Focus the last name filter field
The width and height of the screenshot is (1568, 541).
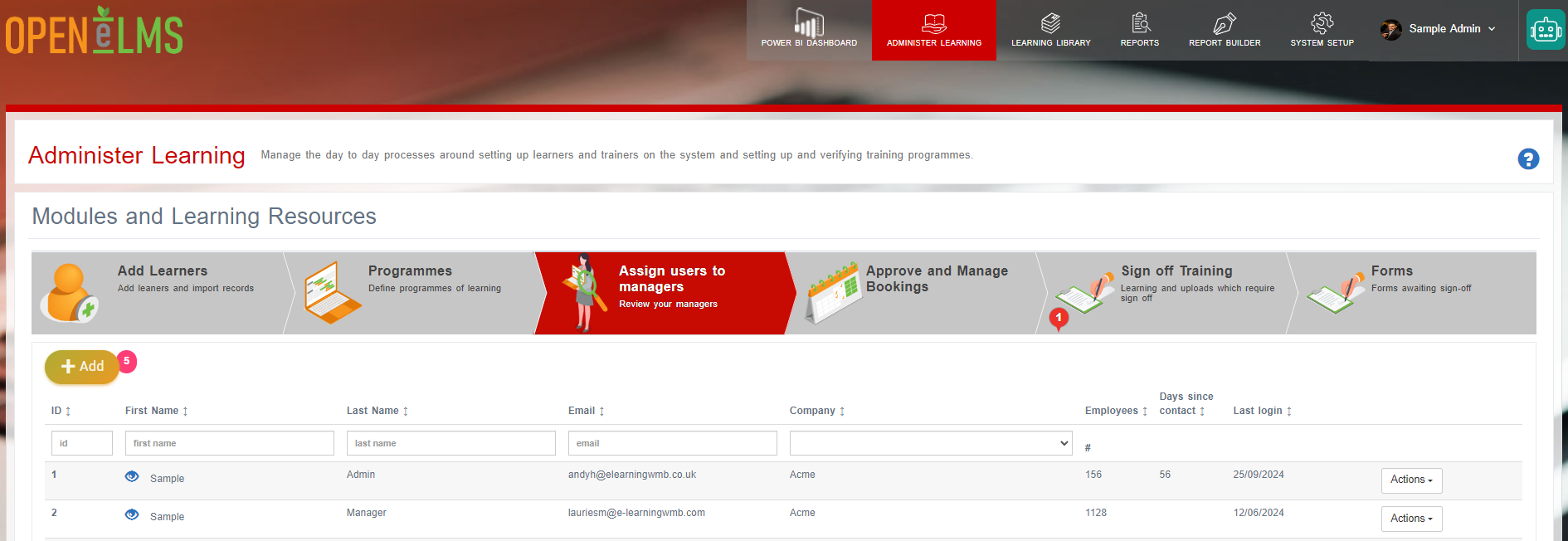coord(451,443)
